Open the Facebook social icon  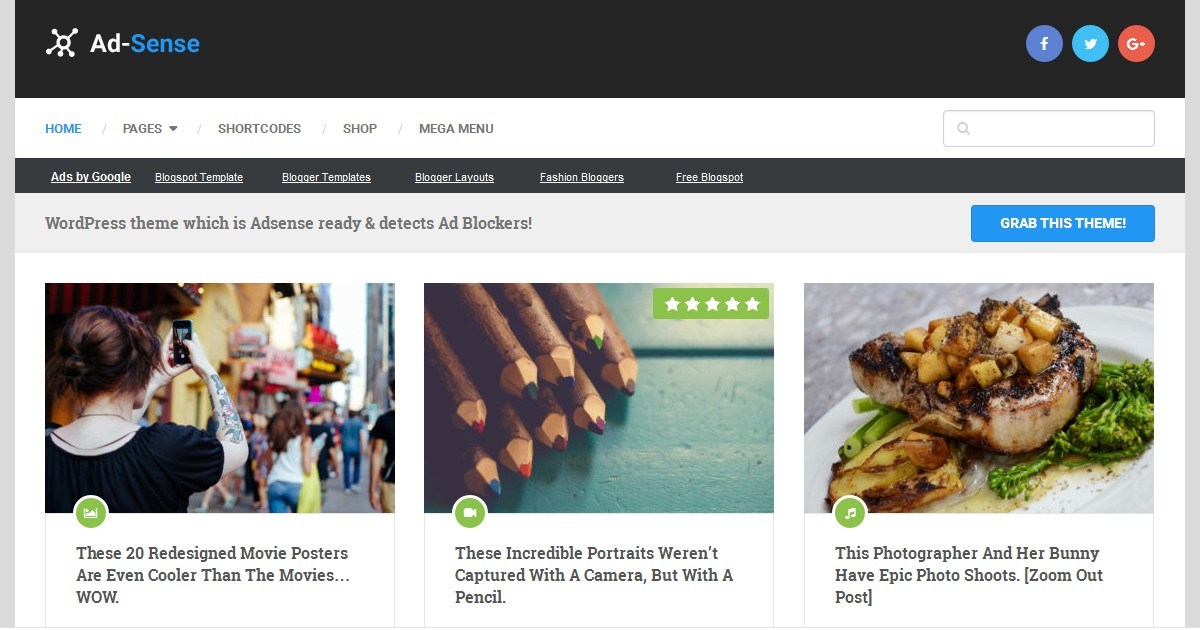click(x=1044, y=44)
